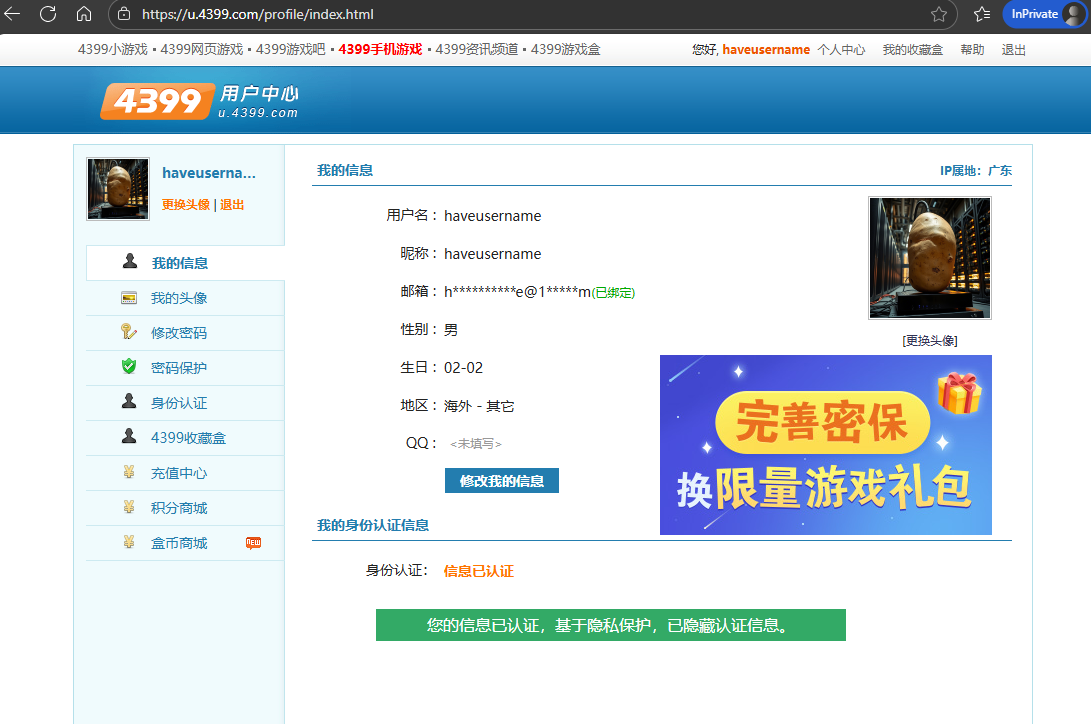Click the 密码保护 green shield icon
Screen dimensions: 1091x724
point(129,367)
